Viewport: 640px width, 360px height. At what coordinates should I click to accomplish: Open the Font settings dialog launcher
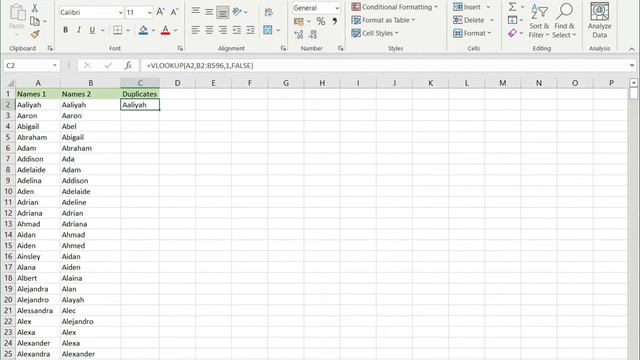point(180,48)
